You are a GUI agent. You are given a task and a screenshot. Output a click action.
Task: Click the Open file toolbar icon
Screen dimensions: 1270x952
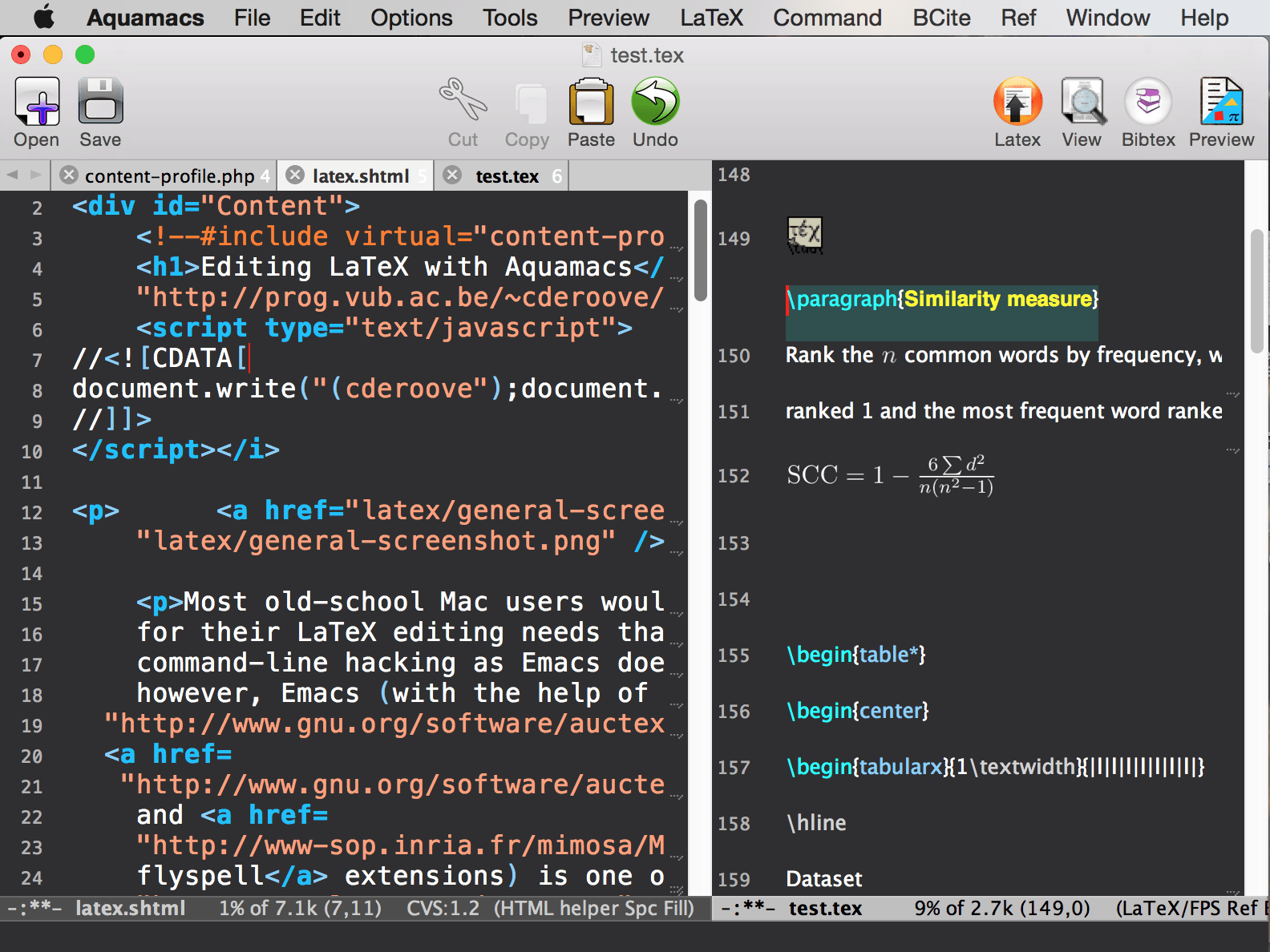(37, 103)
